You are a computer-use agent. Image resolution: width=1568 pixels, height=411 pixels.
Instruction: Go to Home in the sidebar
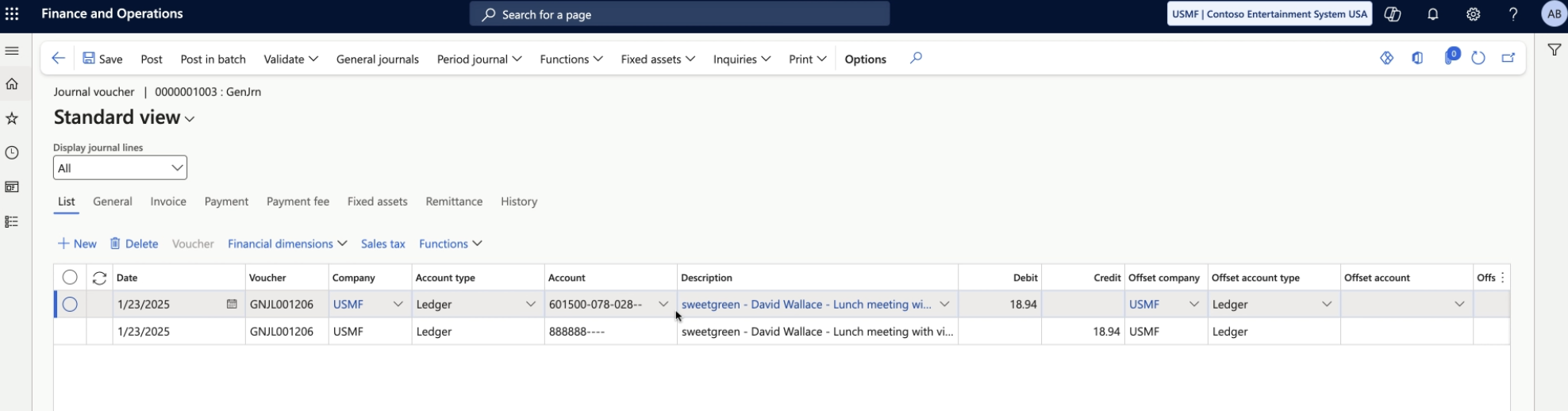(x=12, y=84)
